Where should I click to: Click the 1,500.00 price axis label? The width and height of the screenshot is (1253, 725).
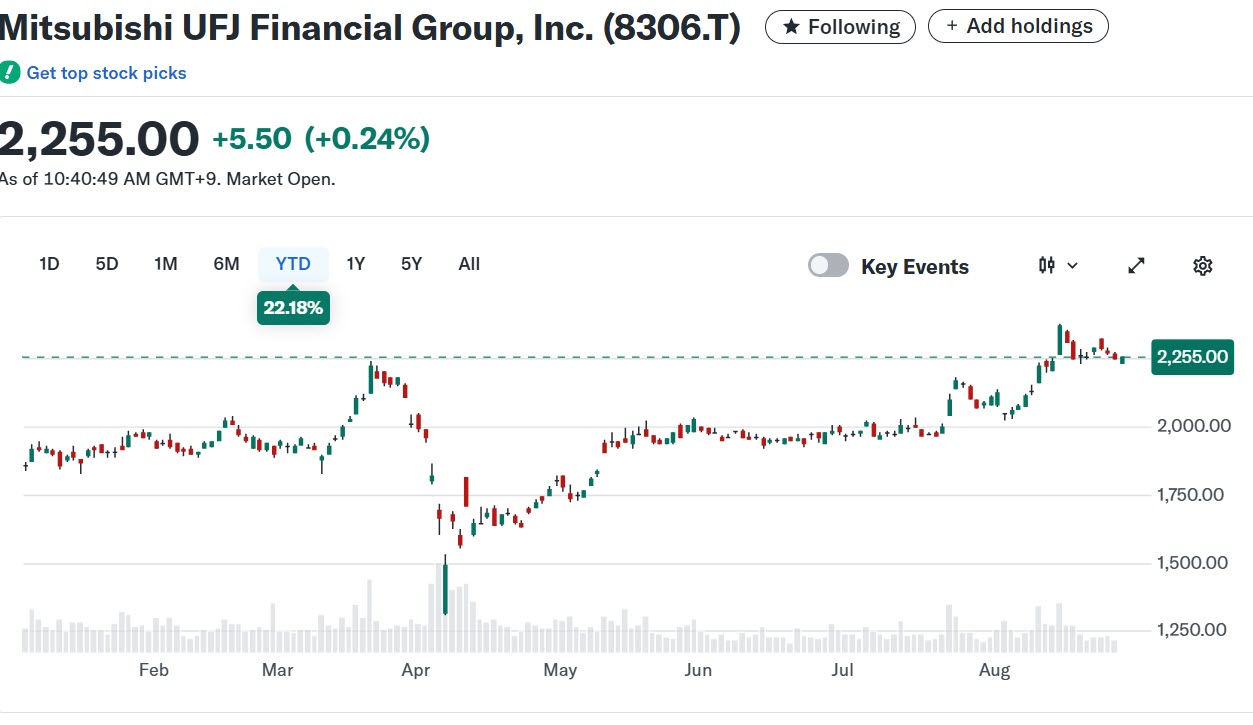(x=1190, y=563)
